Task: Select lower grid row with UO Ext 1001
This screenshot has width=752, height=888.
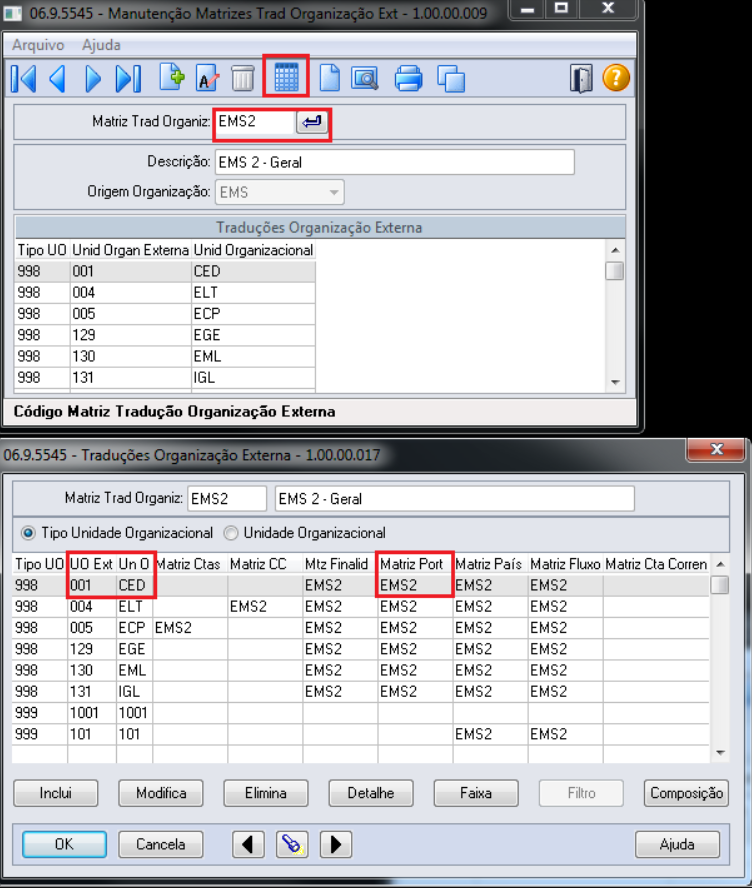Action: click(x=361, y=713)
